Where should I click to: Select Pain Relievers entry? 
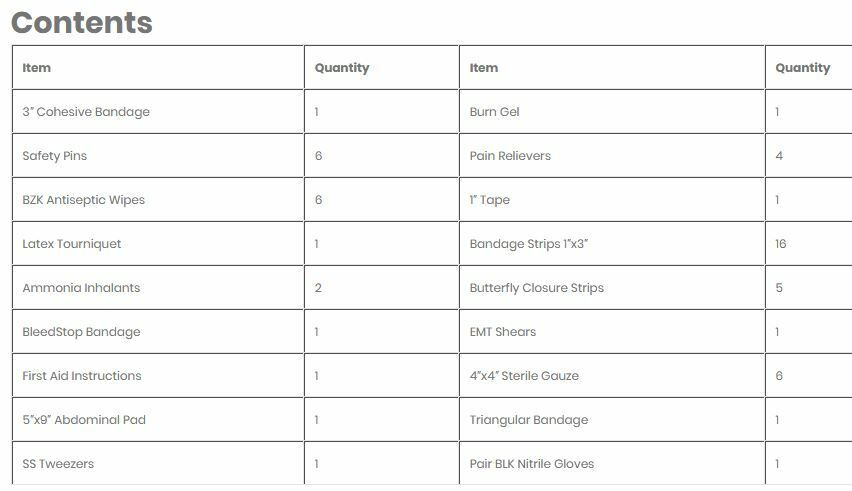tap(510, 156)
